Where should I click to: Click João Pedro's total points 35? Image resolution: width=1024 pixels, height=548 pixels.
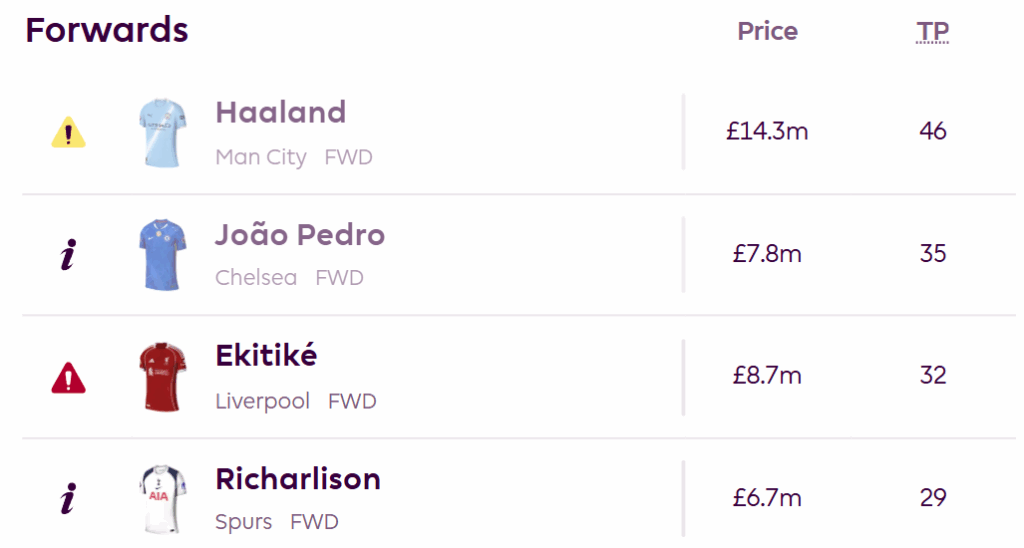(x=932, y=253)
